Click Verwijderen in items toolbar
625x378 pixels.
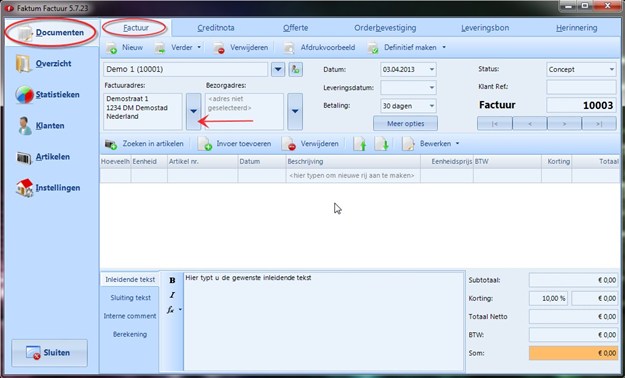(311, 144)
